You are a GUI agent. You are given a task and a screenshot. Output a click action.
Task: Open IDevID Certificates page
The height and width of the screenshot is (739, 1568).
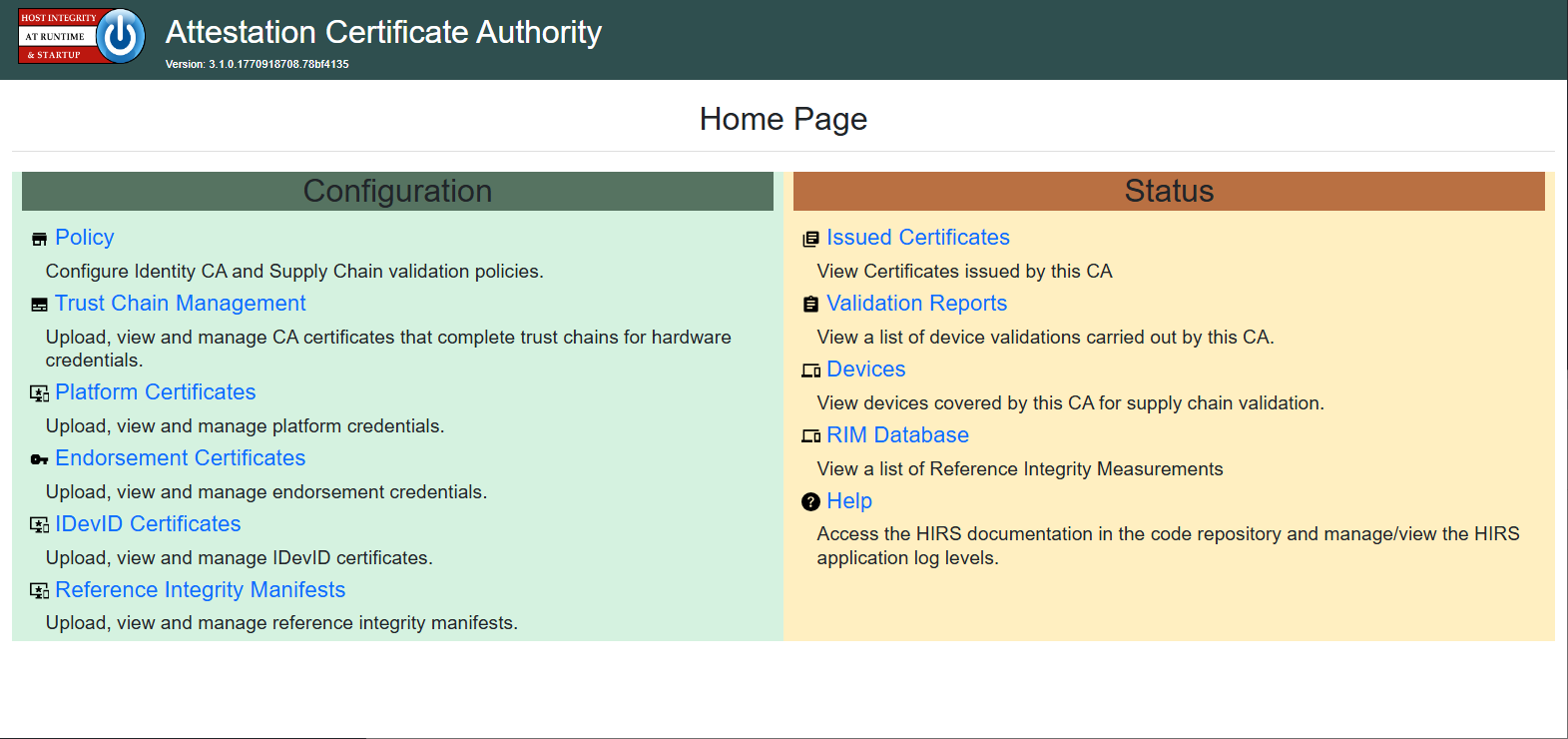148,524
